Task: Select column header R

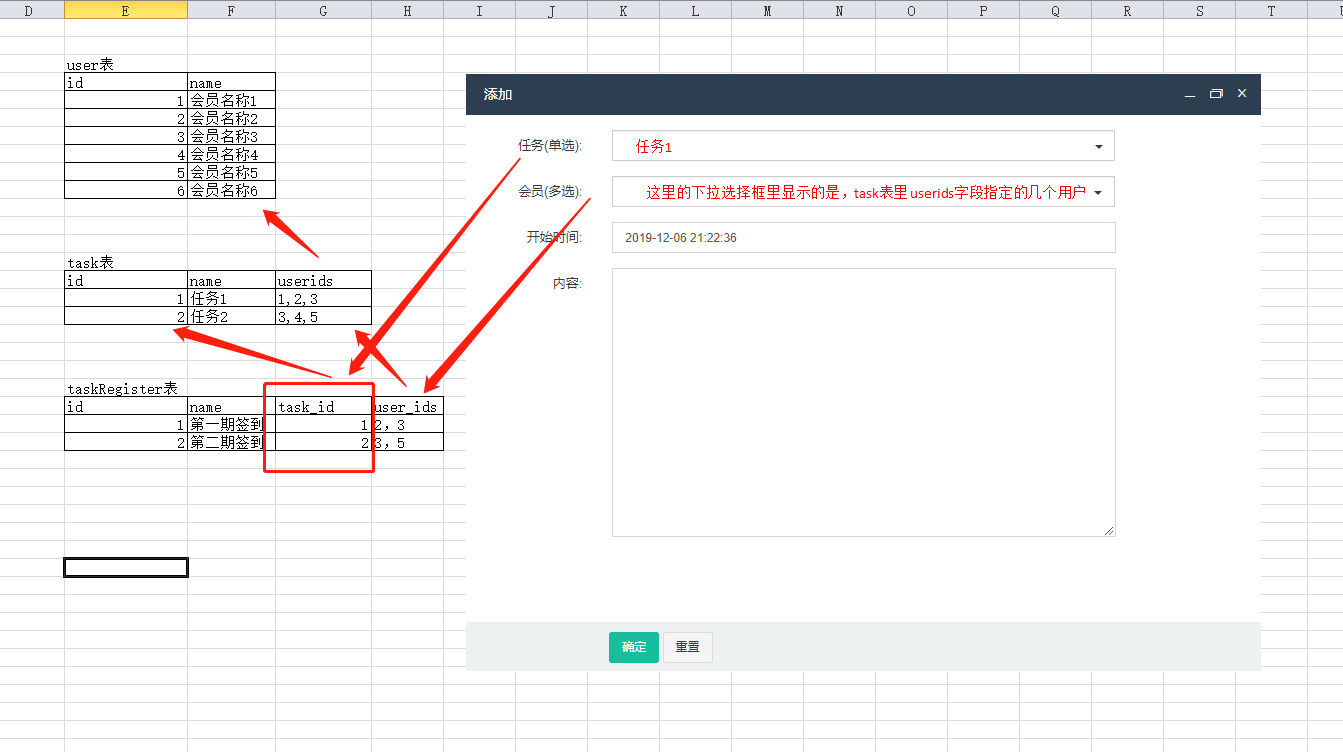Action: tap(1127, 10)
